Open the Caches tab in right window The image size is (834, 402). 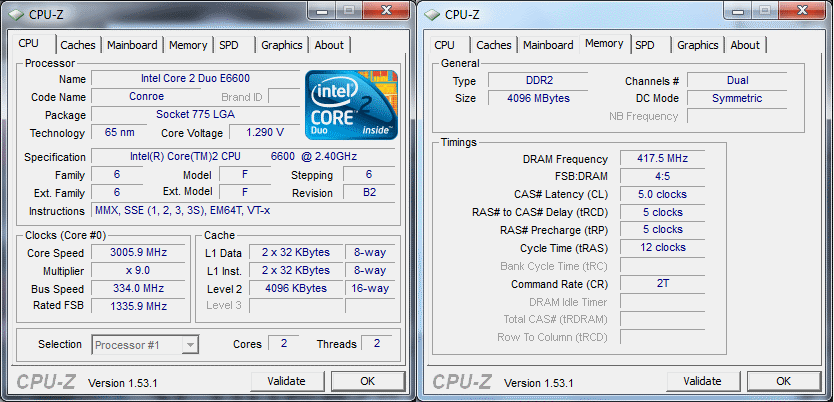(494, 45)
